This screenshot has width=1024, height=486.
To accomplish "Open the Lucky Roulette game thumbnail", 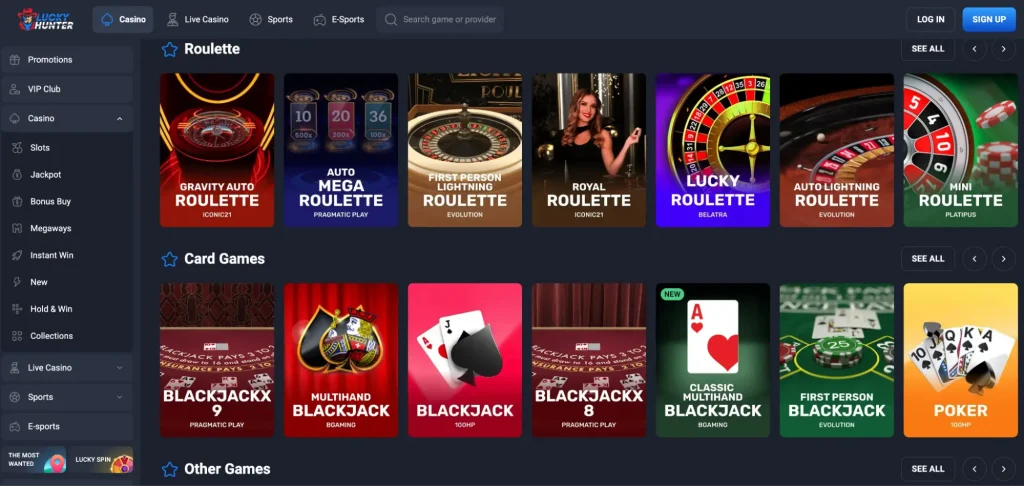I will (712, 150).
